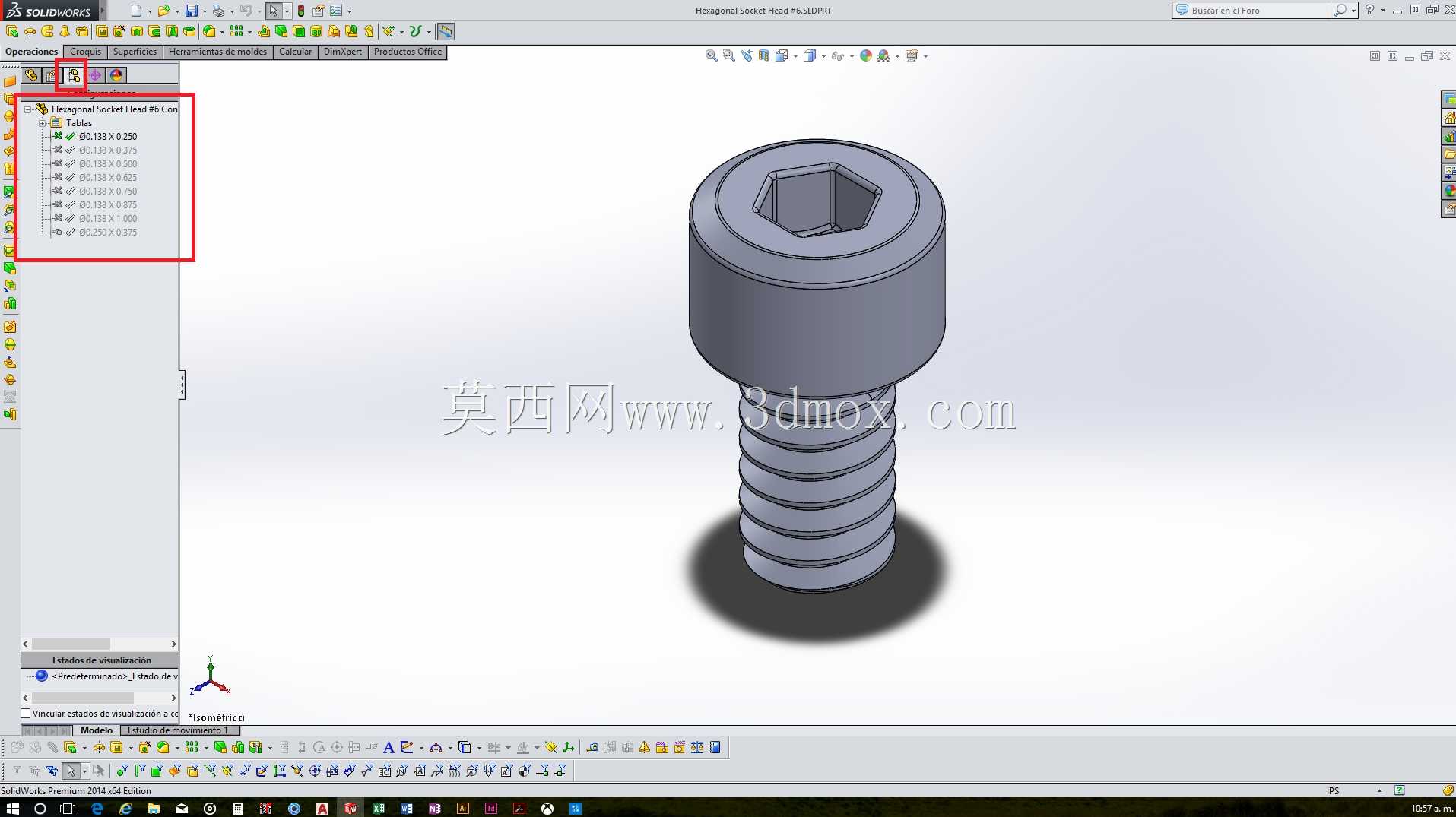The height and width of the screenshot is (817, 1456).
Task: Select configuration Ø0.138 X 0.750
Action: pos(108,192)
